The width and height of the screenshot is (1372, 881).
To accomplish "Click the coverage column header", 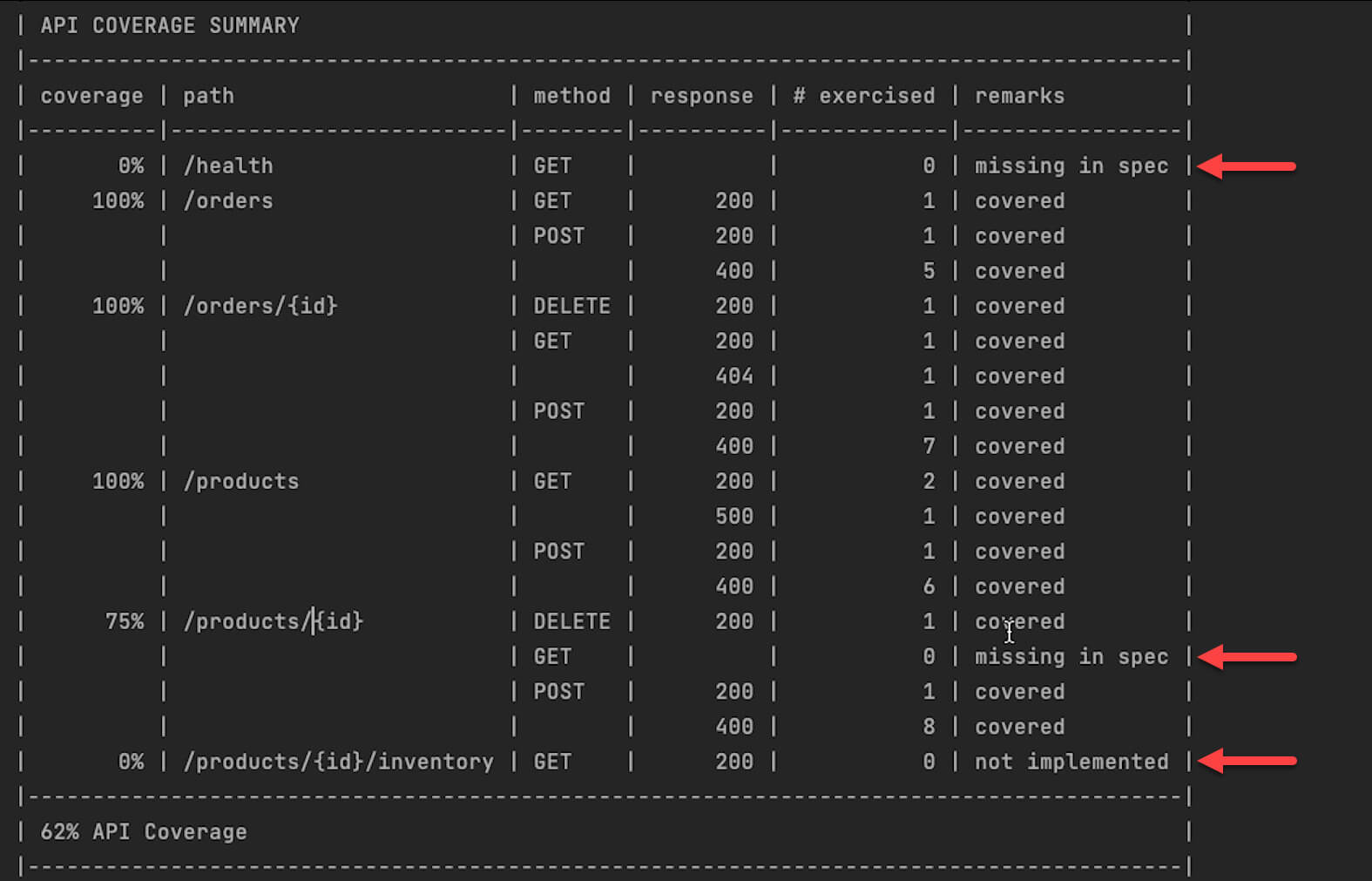I will (91, 96).
